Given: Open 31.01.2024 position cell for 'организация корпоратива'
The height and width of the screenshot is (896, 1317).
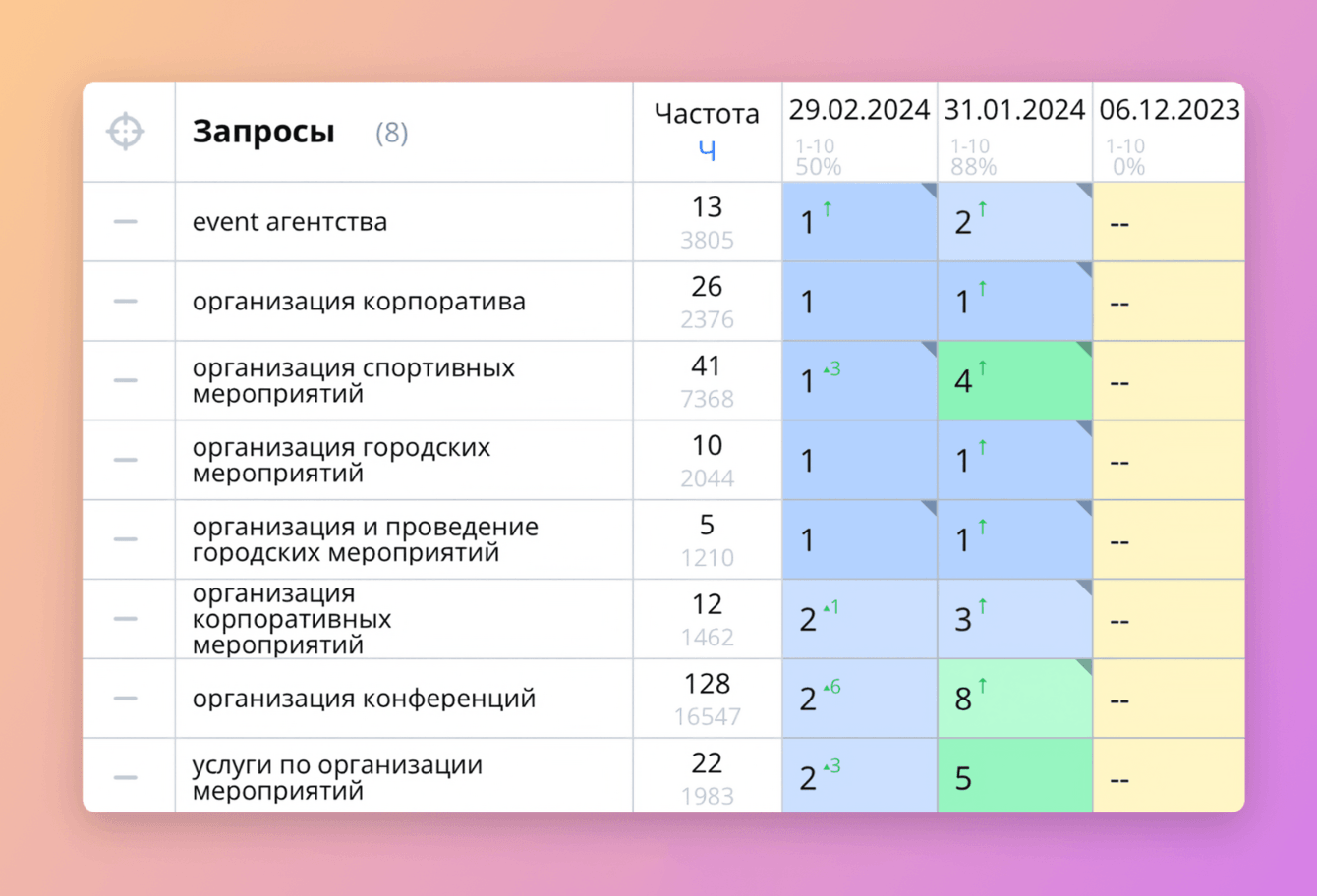Looking at the screenshot, I should (1015, 302).
